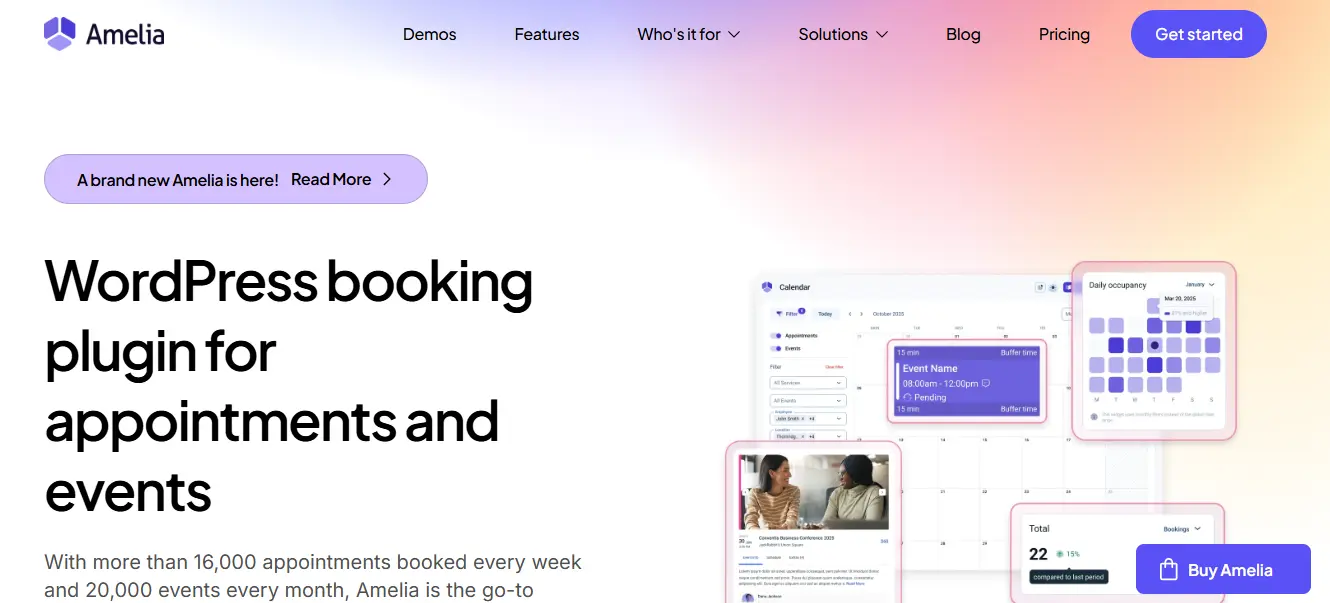Click the arrow icon after Read More
This screenshot has height=603, width=1330.
tap(387, 179)
